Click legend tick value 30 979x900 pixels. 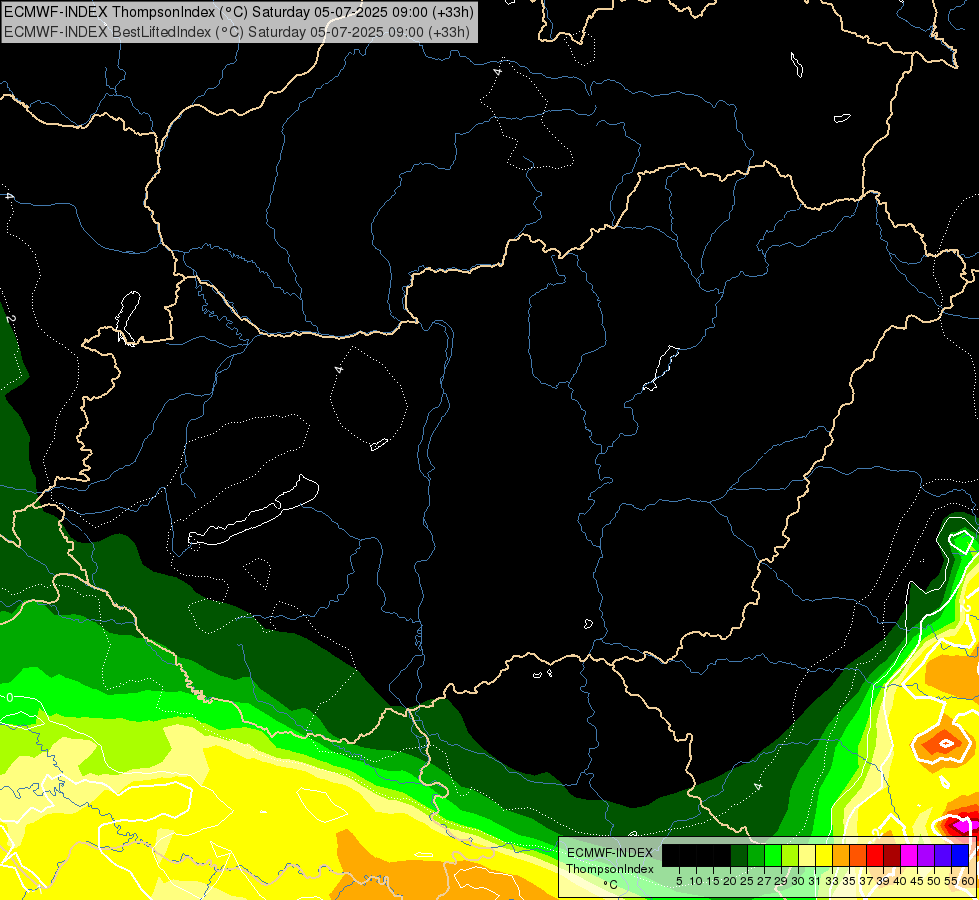click(x=798, y=881)
